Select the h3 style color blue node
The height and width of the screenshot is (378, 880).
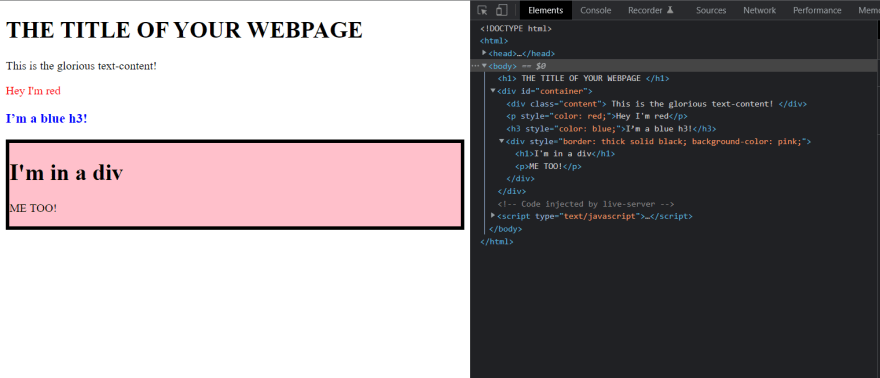611,128
